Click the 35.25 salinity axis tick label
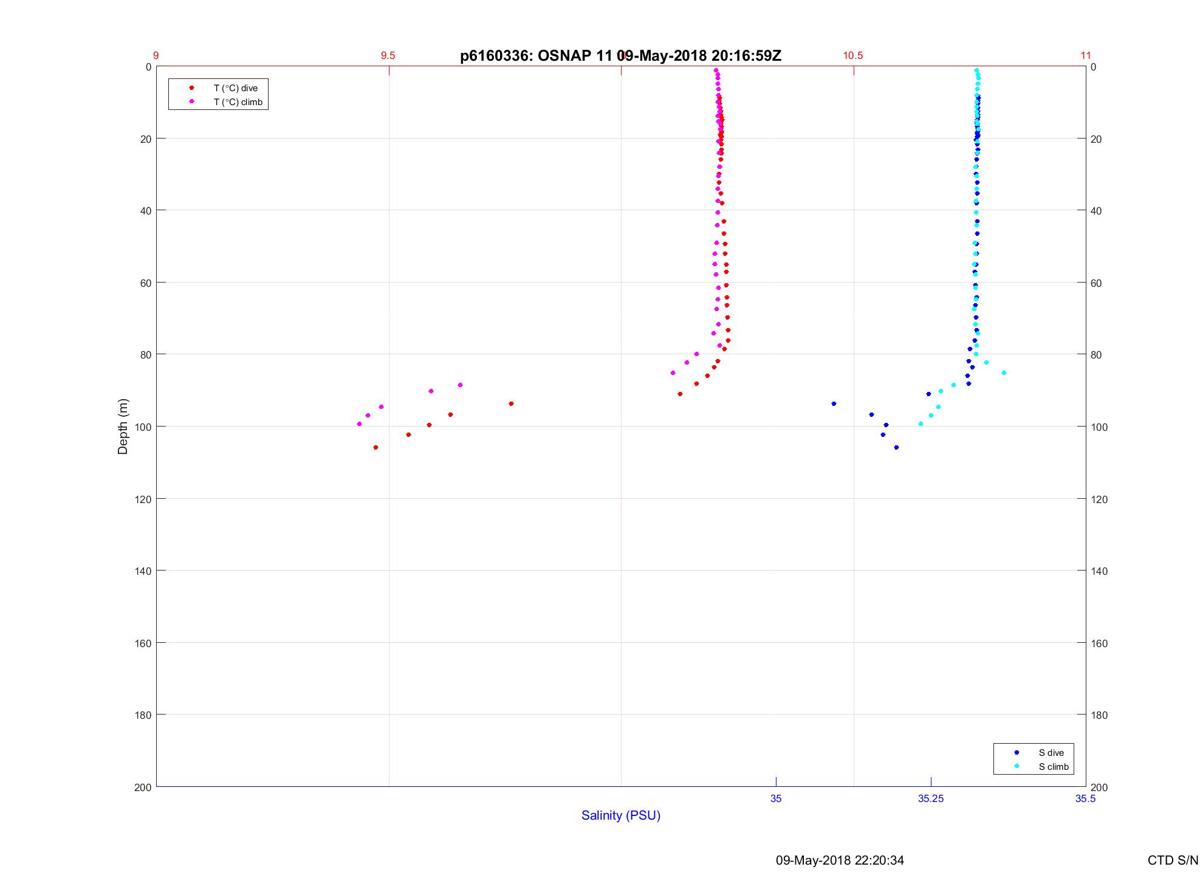The image size is (1200, 885). click(x=930, y=799)
